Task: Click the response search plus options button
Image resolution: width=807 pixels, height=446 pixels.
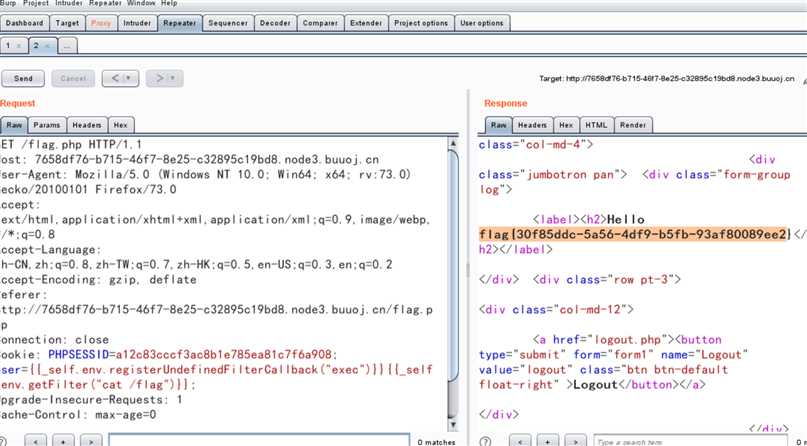Action: click(x=548, y=442)
